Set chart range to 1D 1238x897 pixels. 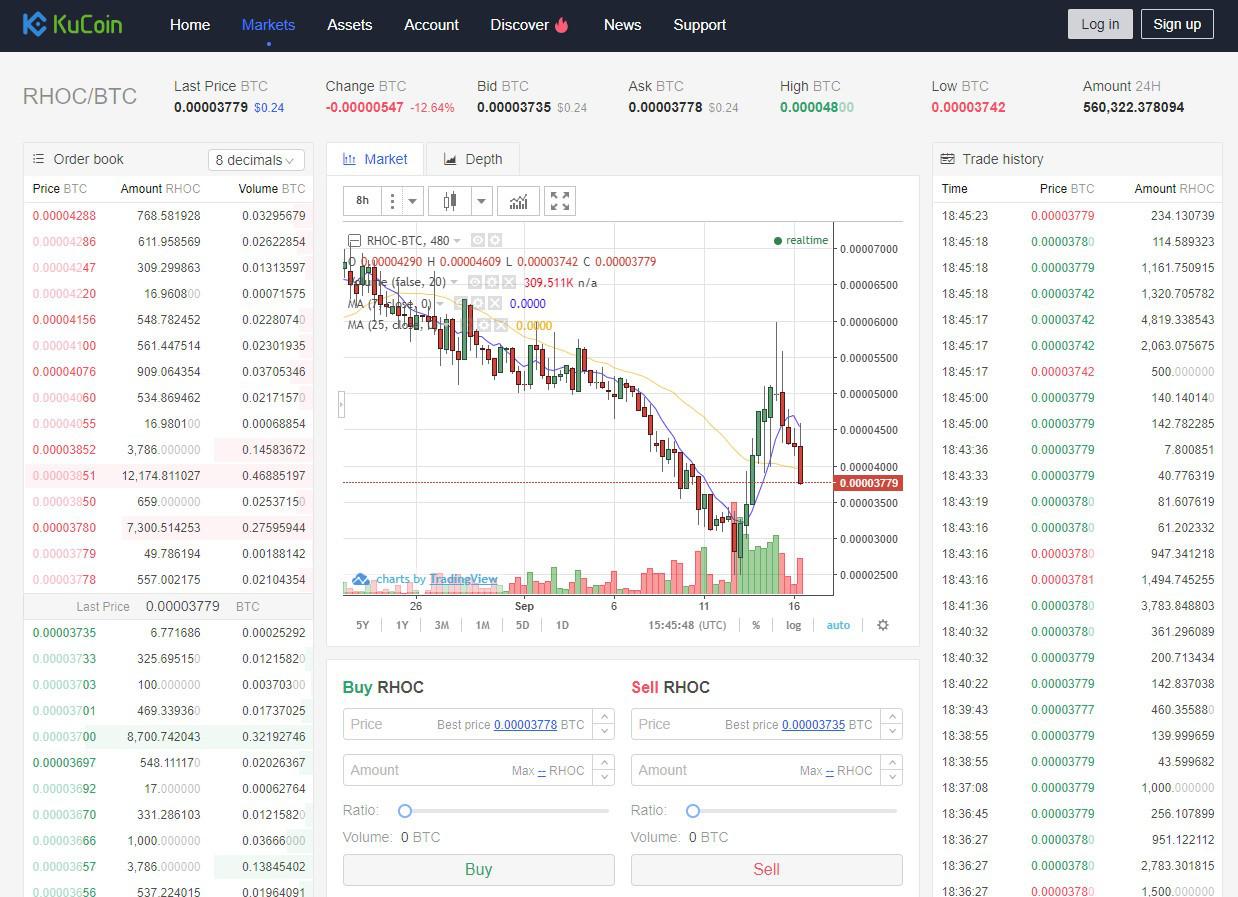click(562, 625)
